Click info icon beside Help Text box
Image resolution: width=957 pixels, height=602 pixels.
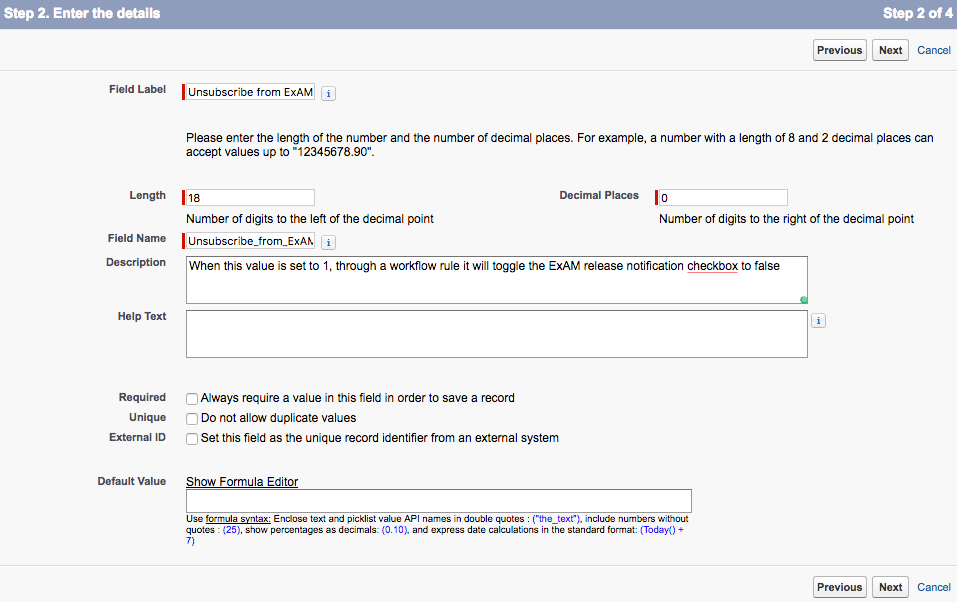(x=818, y=321)
